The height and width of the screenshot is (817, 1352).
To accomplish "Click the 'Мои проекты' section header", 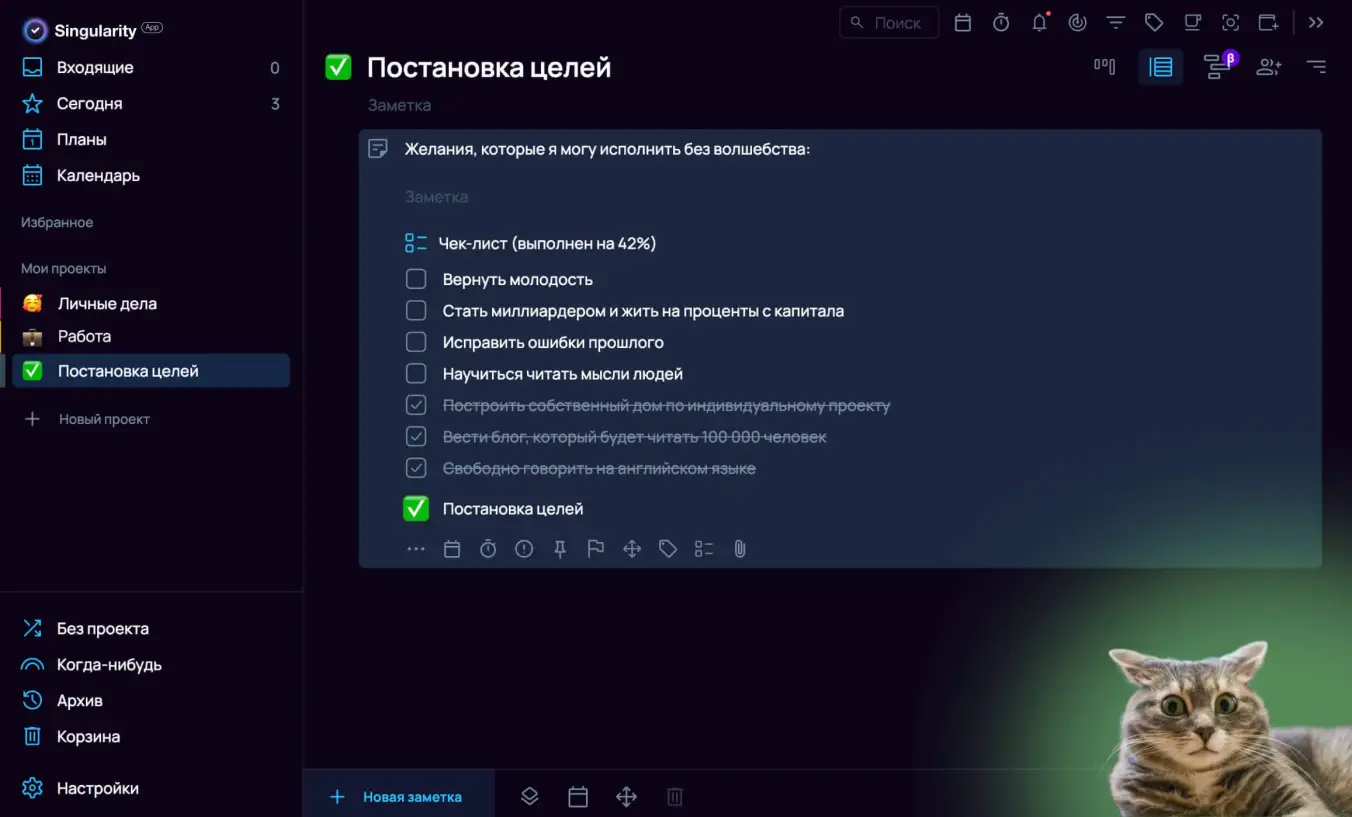I will click(64, 268).
